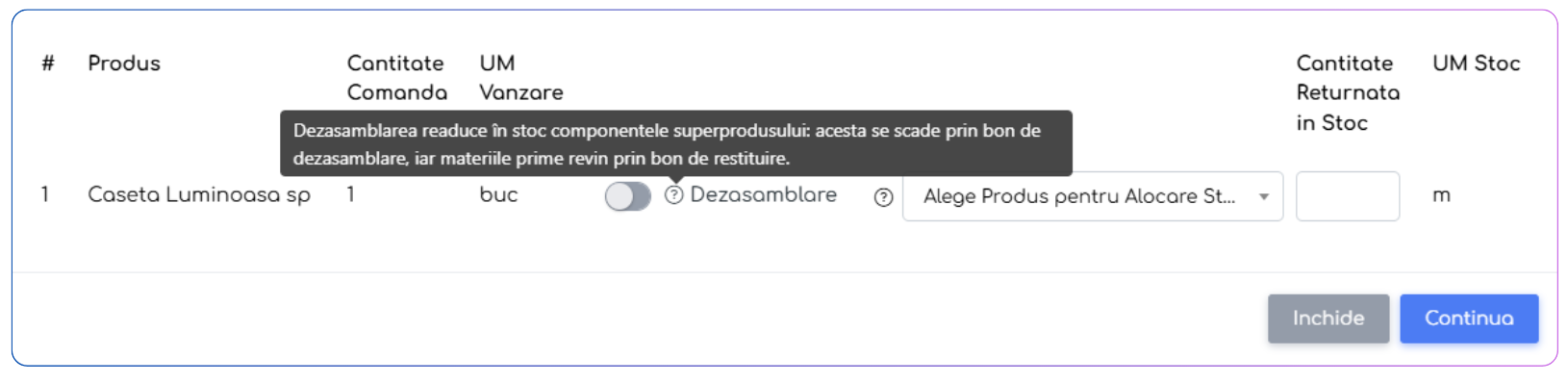Viewport: 1568px width, 382px height.
Task: Focus the Cantitate Returnata in Stoc field
Action: point(1347,196)
